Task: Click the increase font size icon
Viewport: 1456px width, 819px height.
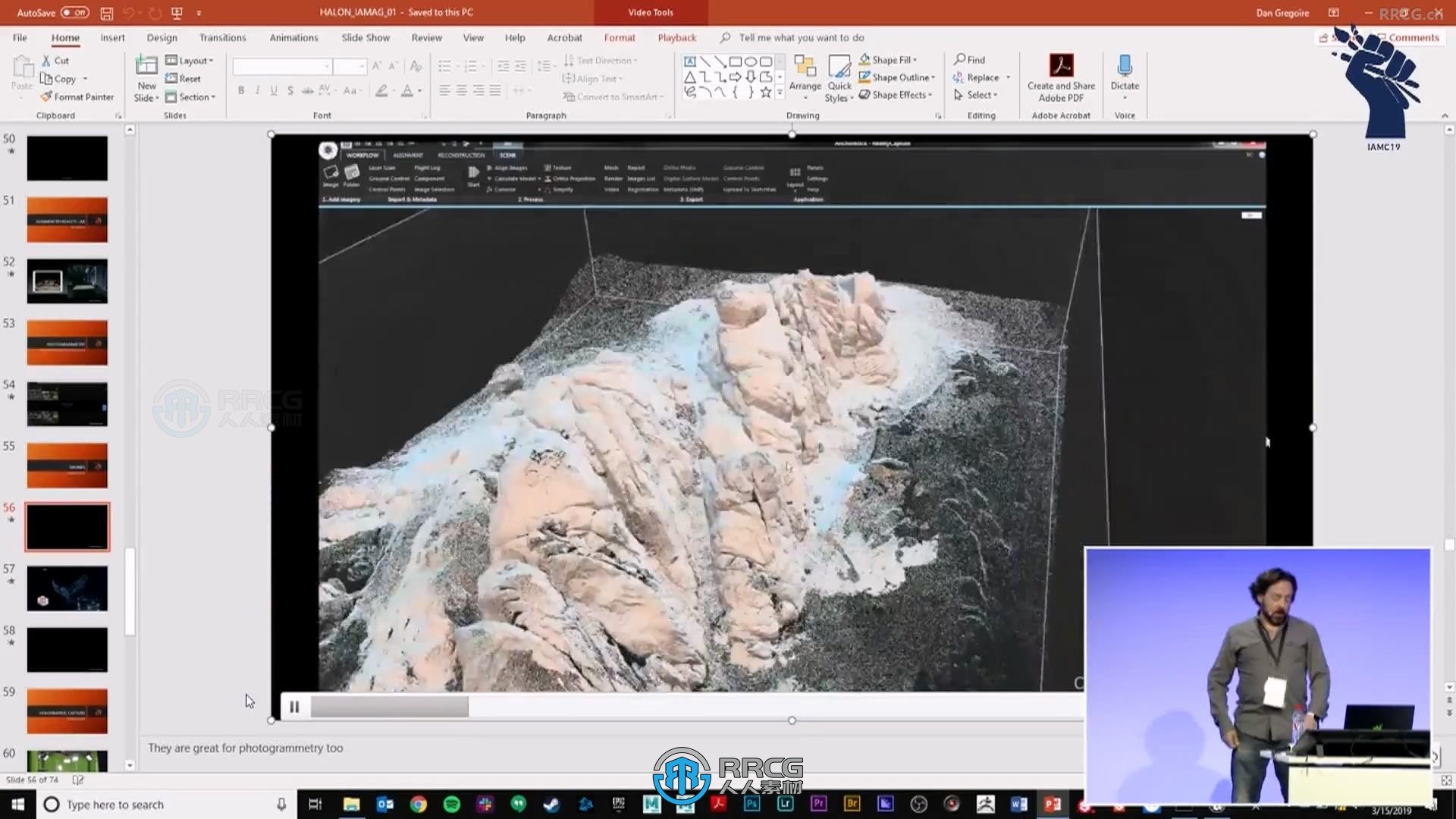Action: tap(376, 67)
